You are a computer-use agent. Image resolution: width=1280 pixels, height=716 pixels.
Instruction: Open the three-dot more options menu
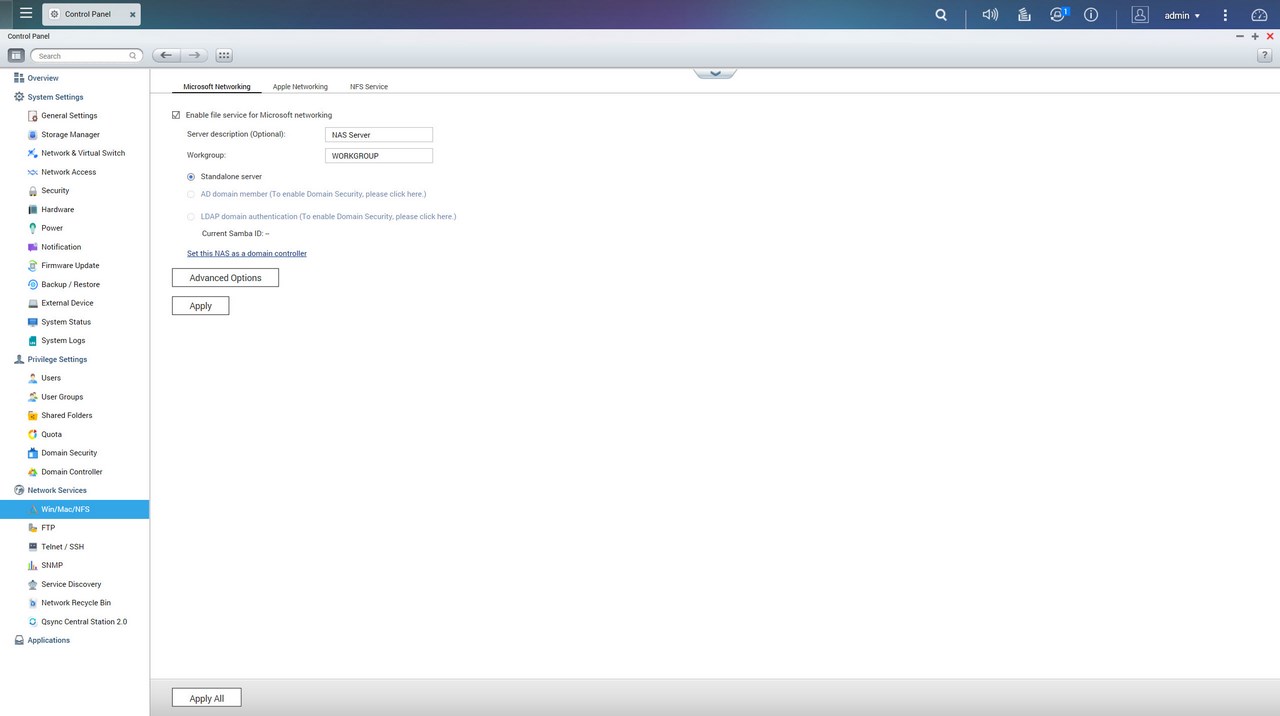(x=1225, y=15)
